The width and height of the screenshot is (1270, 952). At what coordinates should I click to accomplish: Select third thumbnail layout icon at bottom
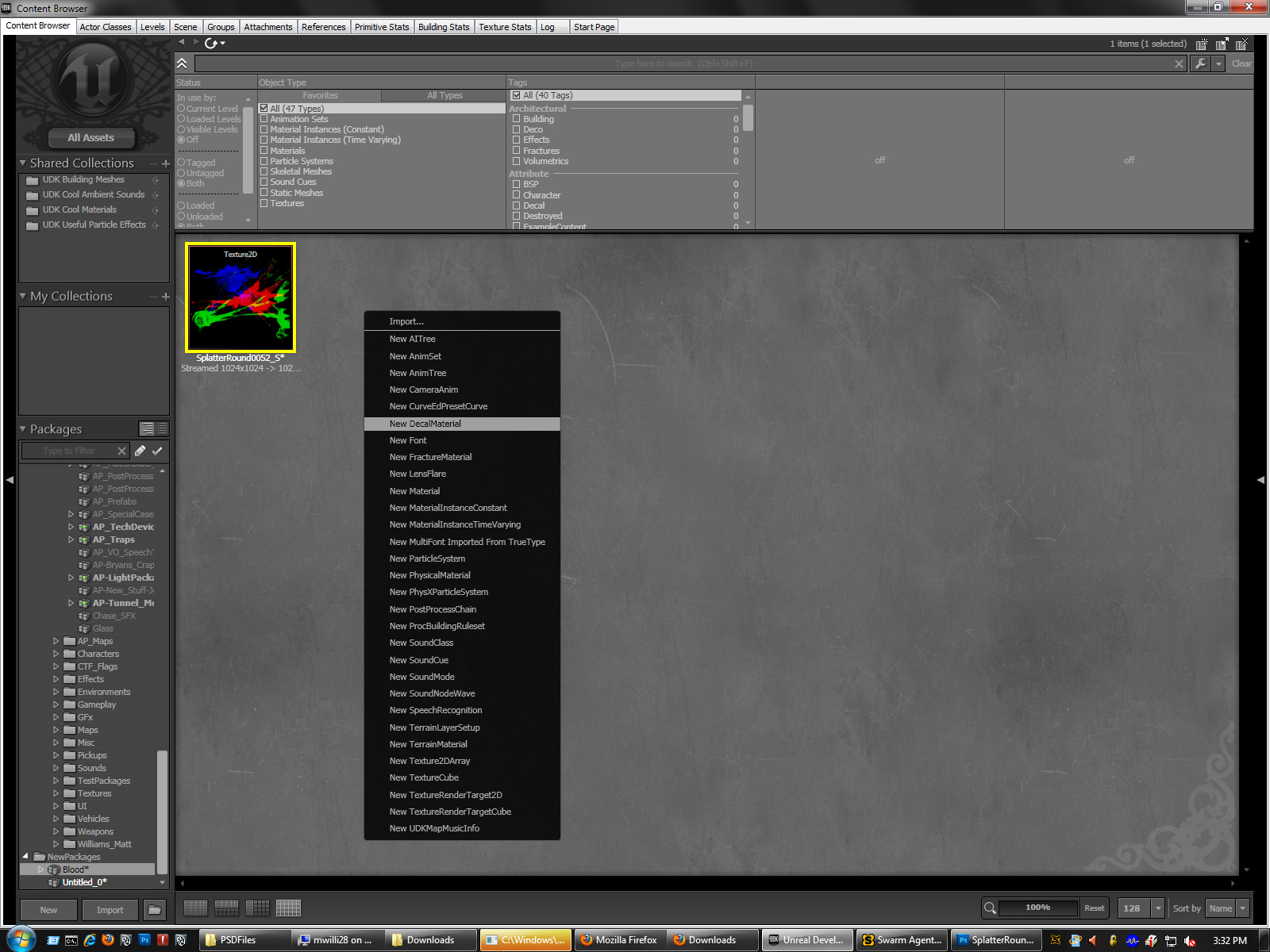(257, 908)
